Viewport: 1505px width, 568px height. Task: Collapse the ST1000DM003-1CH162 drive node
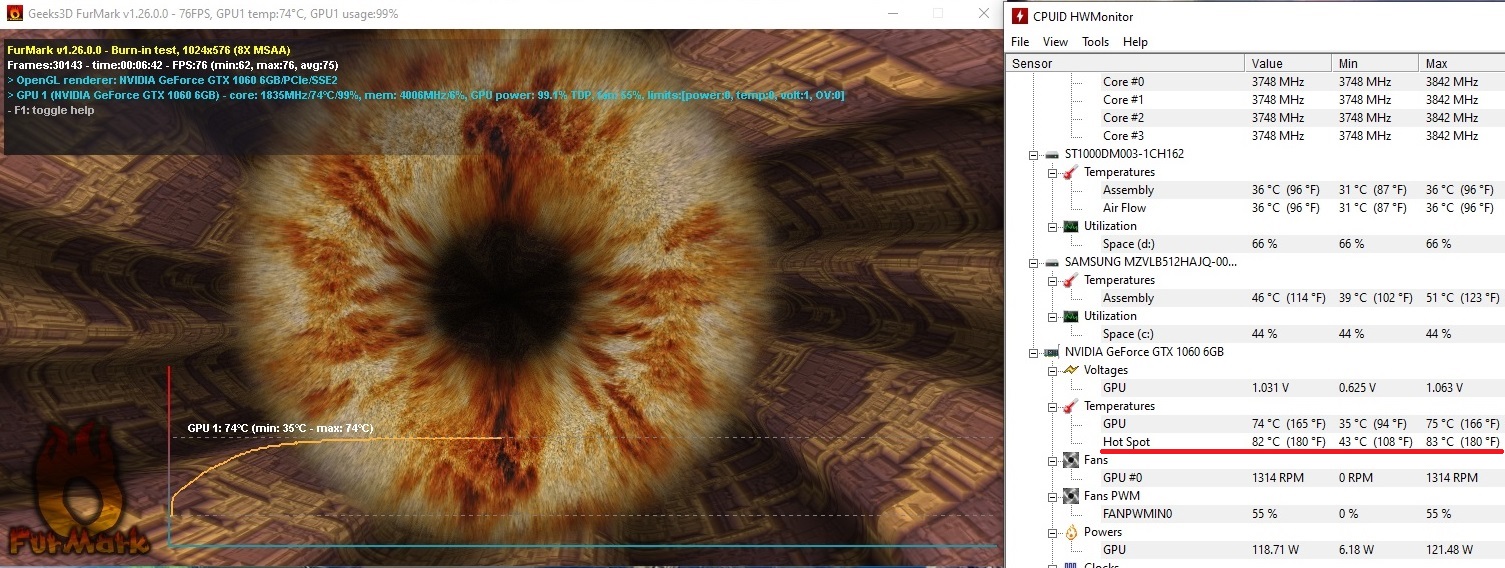click(1035, 154)
